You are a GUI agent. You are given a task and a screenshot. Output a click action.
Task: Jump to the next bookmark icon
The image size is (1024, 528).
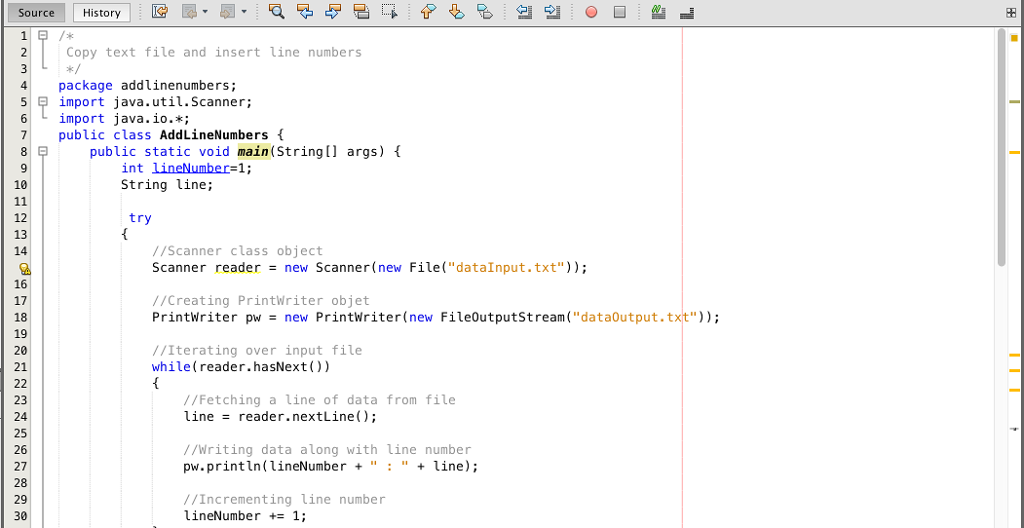point(456,12)
